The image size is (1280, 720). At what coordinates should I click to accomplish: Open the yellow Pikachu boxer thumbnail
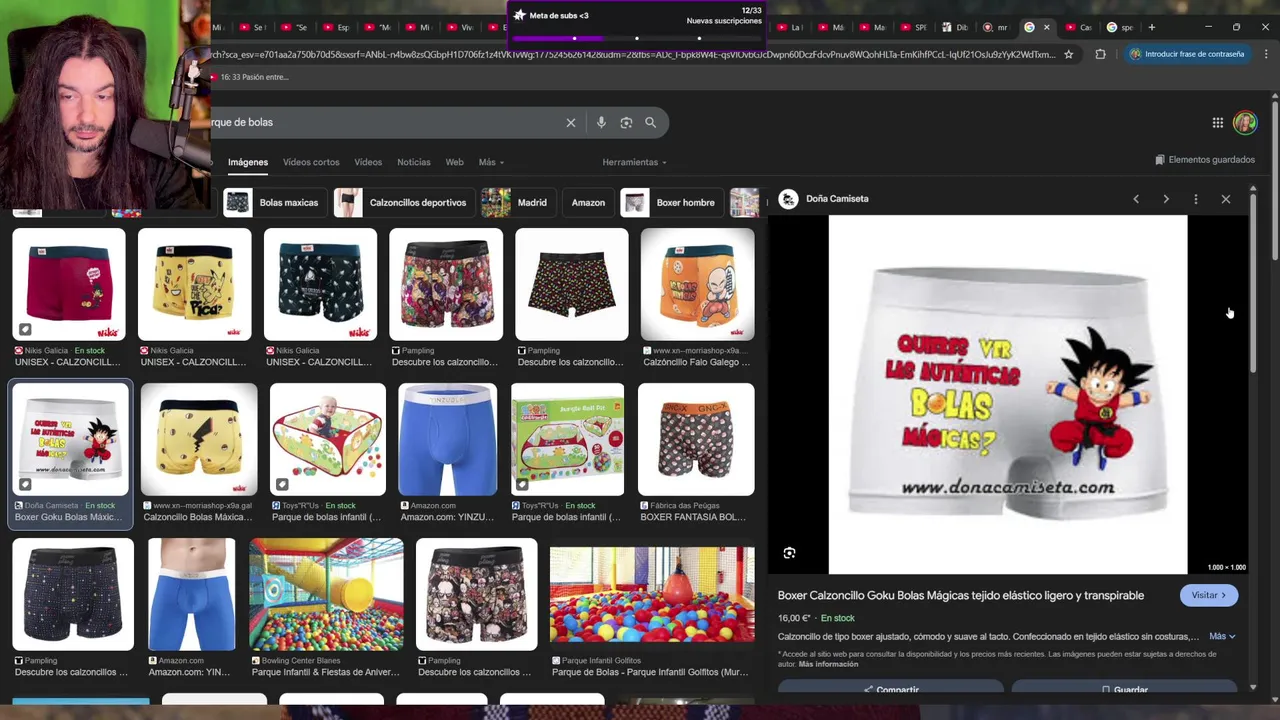point(194,284)
